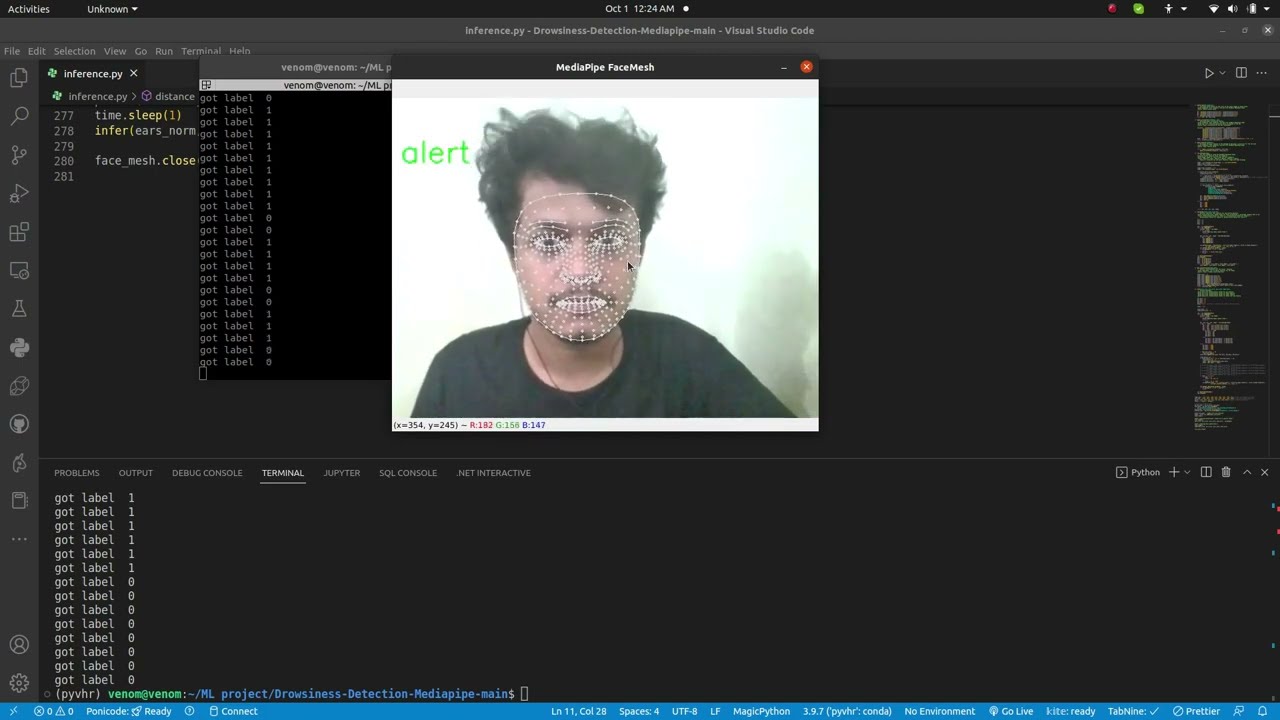Open the Unknown application menu
The image size is (1280, 720).
[112, 9]
